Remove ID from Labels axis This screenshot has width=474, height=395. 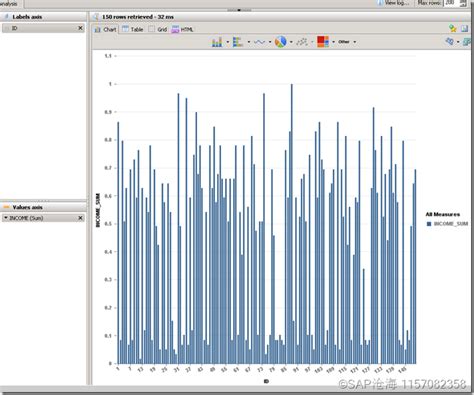click(80, 28)
